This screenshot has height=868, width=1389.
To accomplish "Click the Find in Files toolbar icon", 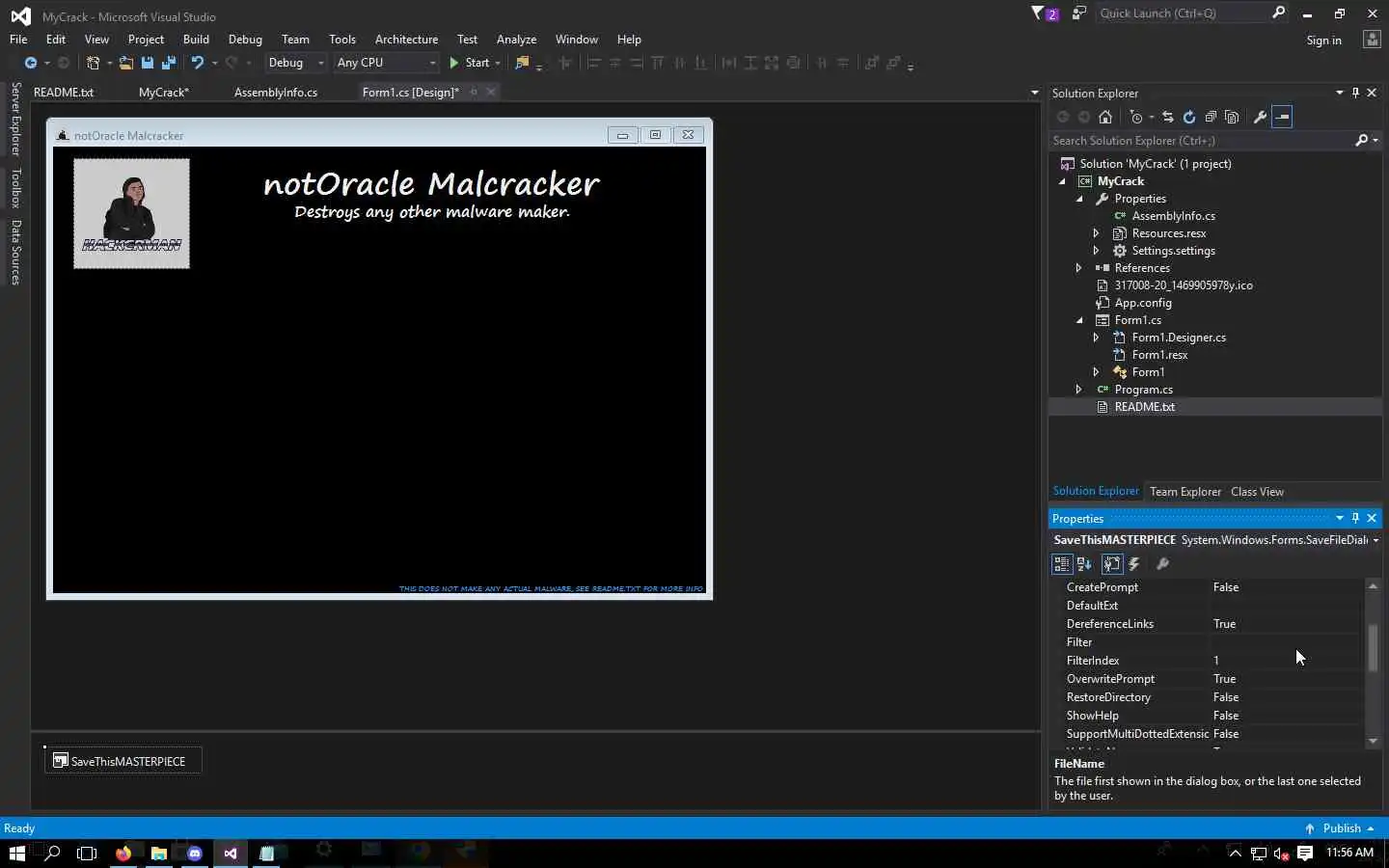I will click(x=522, y=63).
